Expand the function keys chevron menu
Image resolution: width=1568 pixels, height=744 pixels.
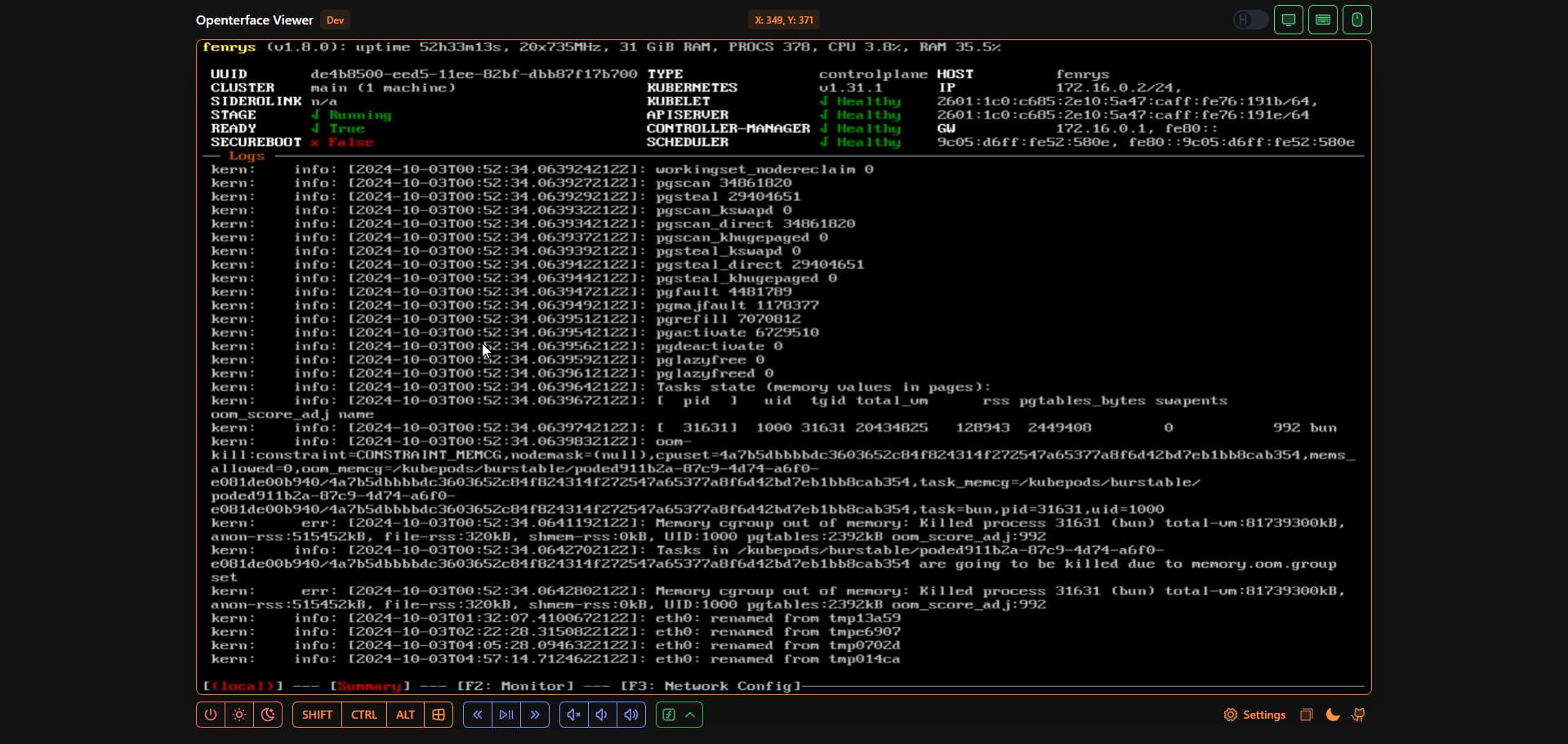pos(691,715)
